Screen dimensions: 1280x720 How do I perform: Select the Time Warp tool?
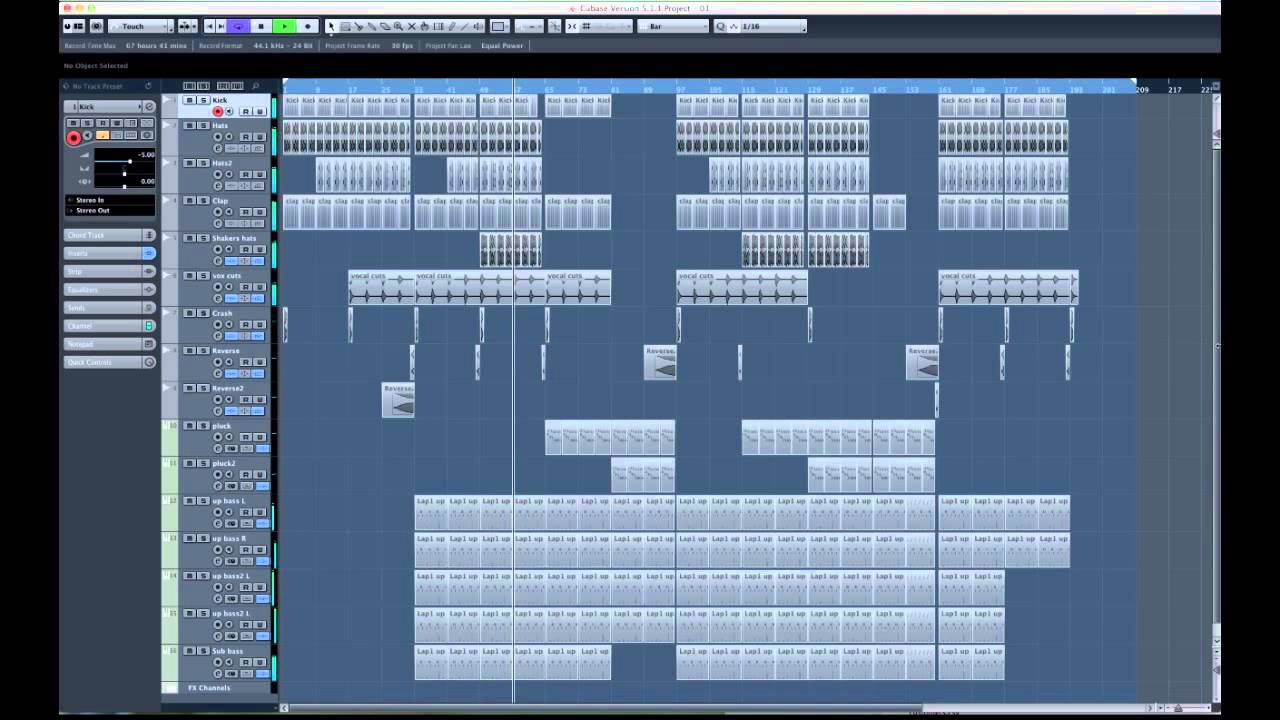pyautogui.click(x=438, y=26)
